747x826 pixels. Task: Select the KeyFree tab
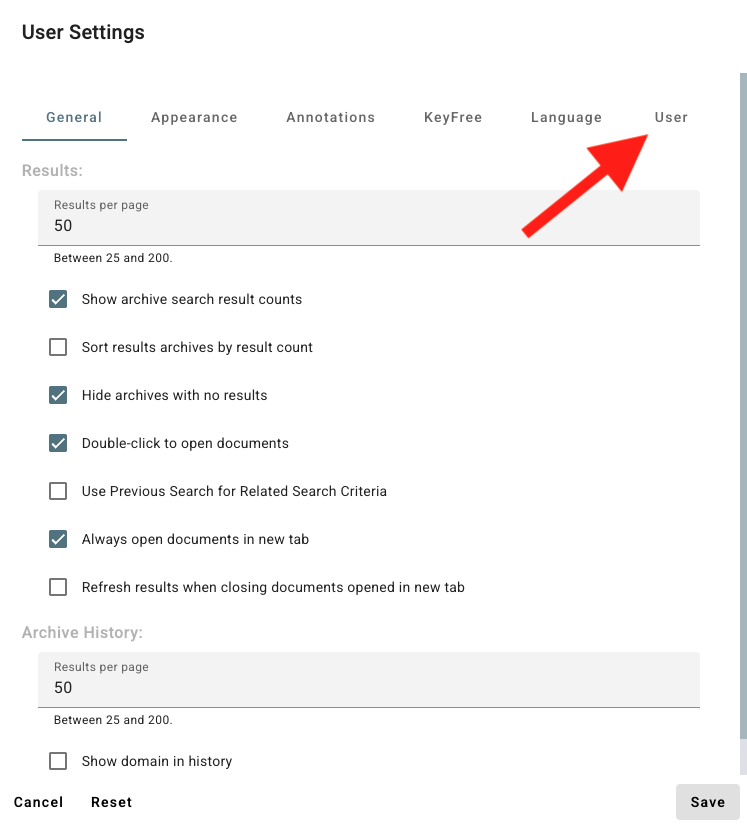click(x=453, y=117)
